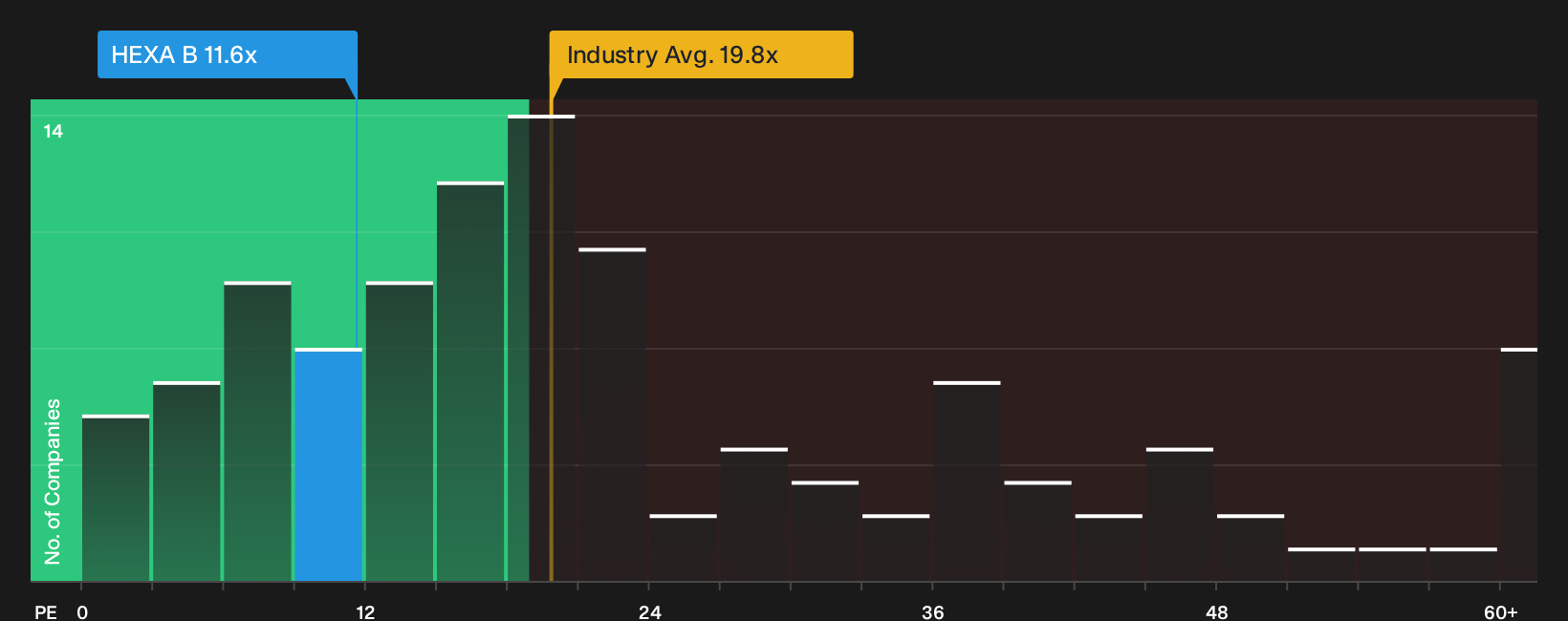The width and height of the screenshot is (1568, 621).
Task: Select the bar just right of PE 24
Action: 683,547
